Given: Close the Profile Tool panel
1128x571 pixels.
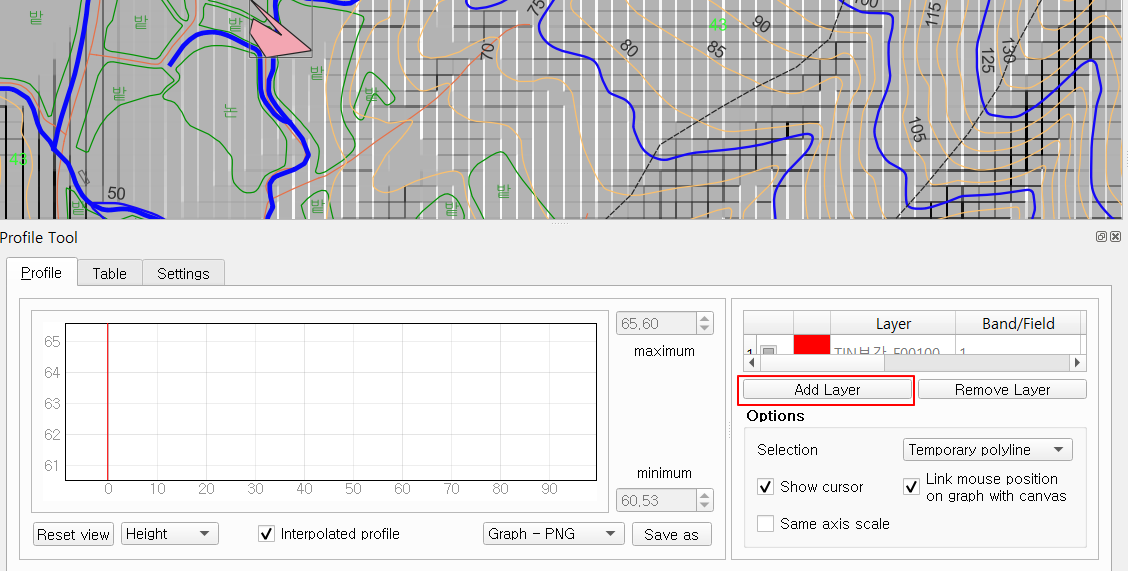Looking at the screenshot, I should click(1115, 237).
